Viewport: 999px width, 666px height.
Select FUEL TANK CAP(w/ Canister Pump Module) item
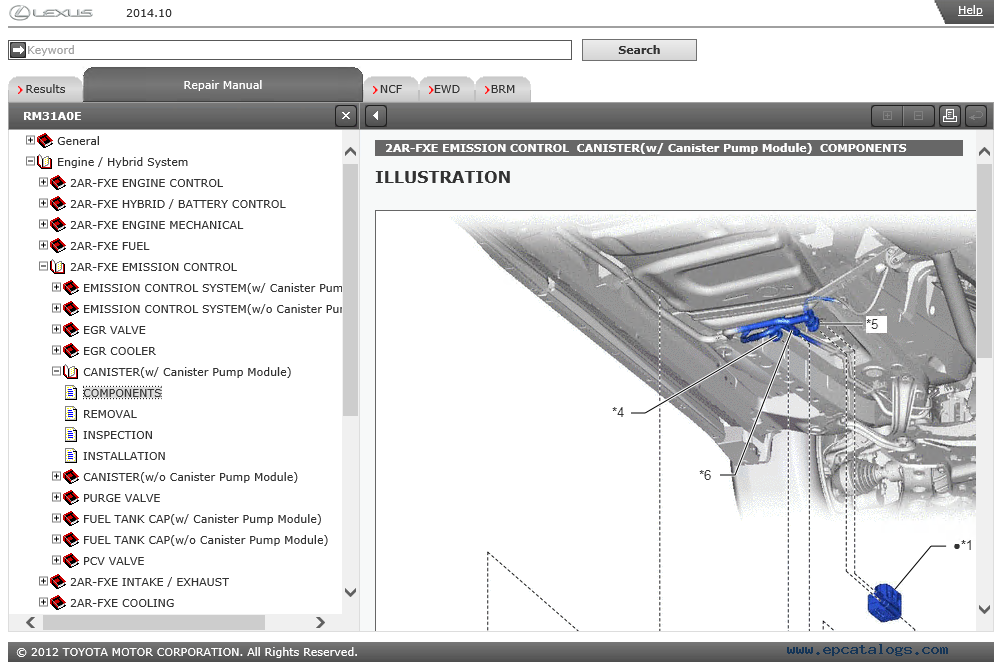(202, 519)
